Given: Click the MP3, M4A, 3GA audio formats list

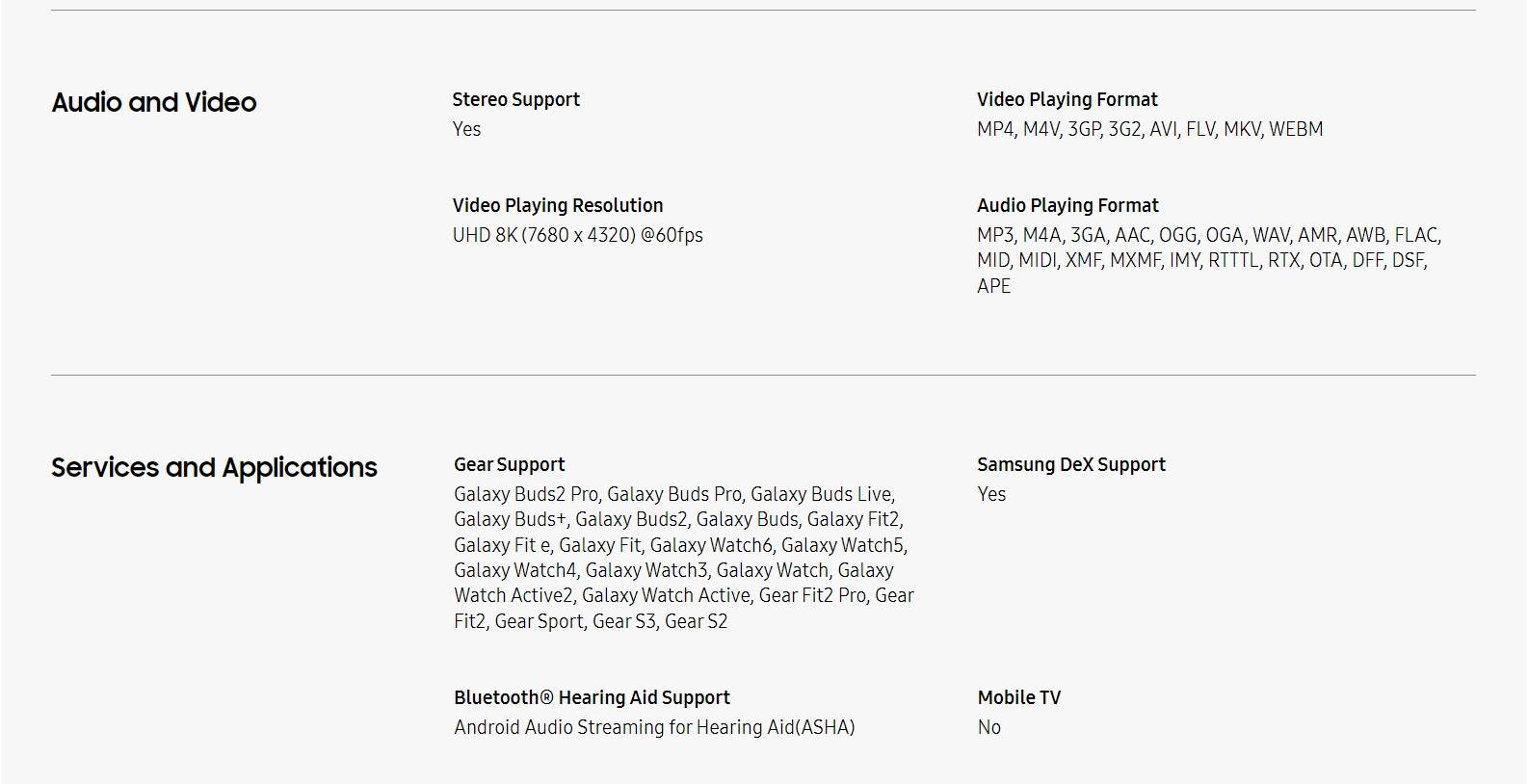Looking at the screenshot, I should pos(1209,260).
